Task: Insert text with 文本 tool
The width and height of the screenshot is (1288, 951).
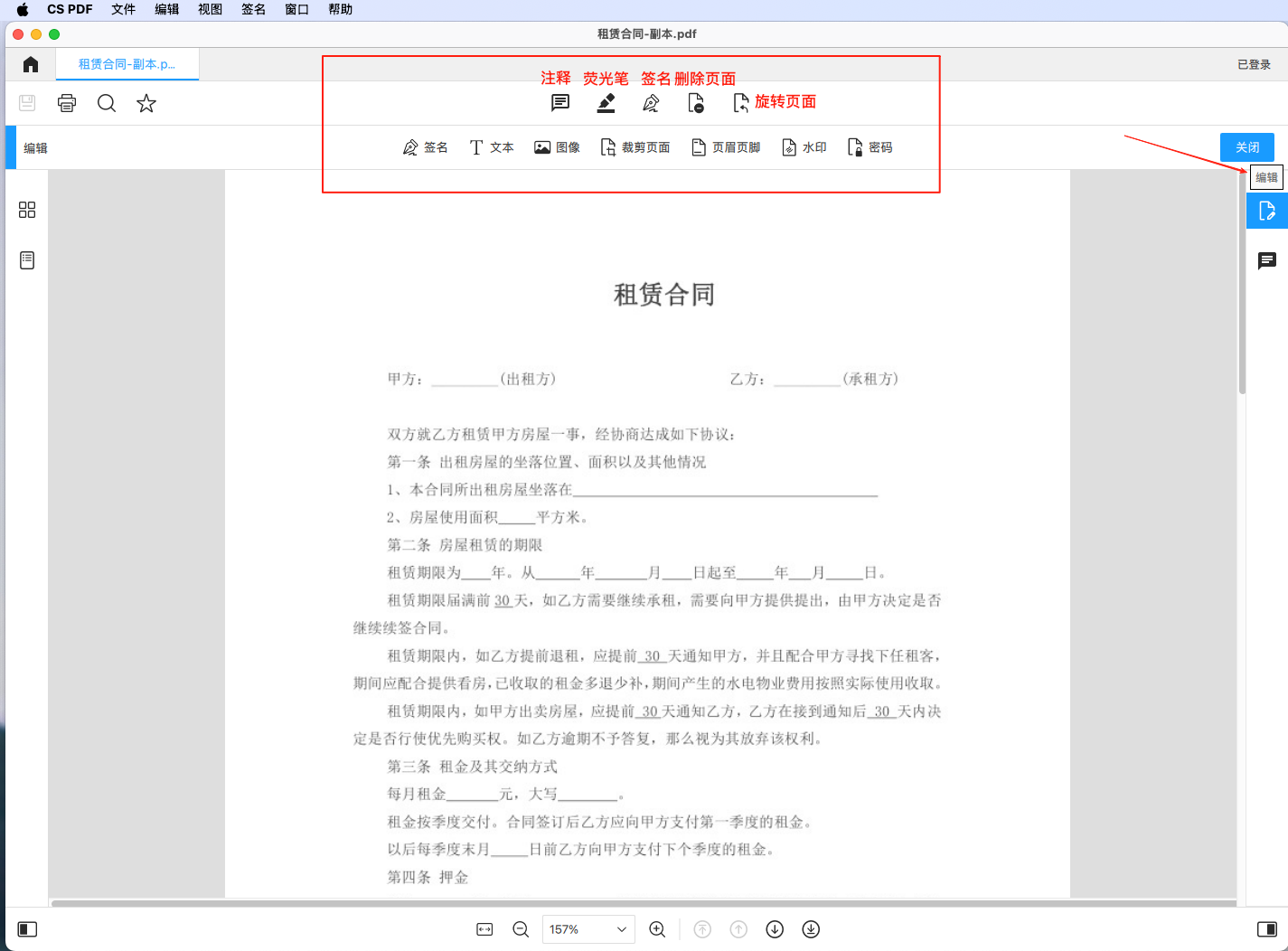Action: point(492,147)
